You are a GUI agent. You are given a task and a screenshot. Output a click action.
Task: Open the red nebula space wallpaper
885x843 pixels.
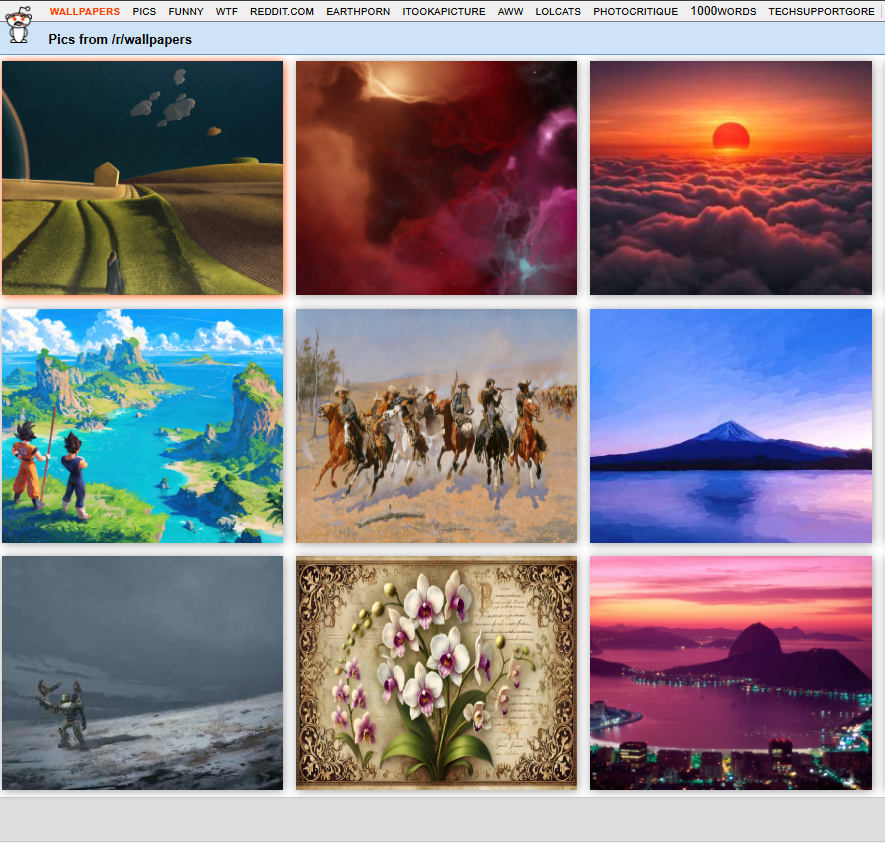[436, 178]
